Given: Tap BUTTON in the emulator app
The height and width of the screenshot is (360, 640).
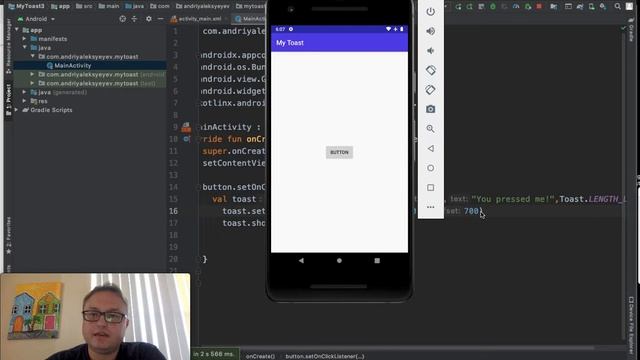Looking at the screenshot, I should coord(339,152).
